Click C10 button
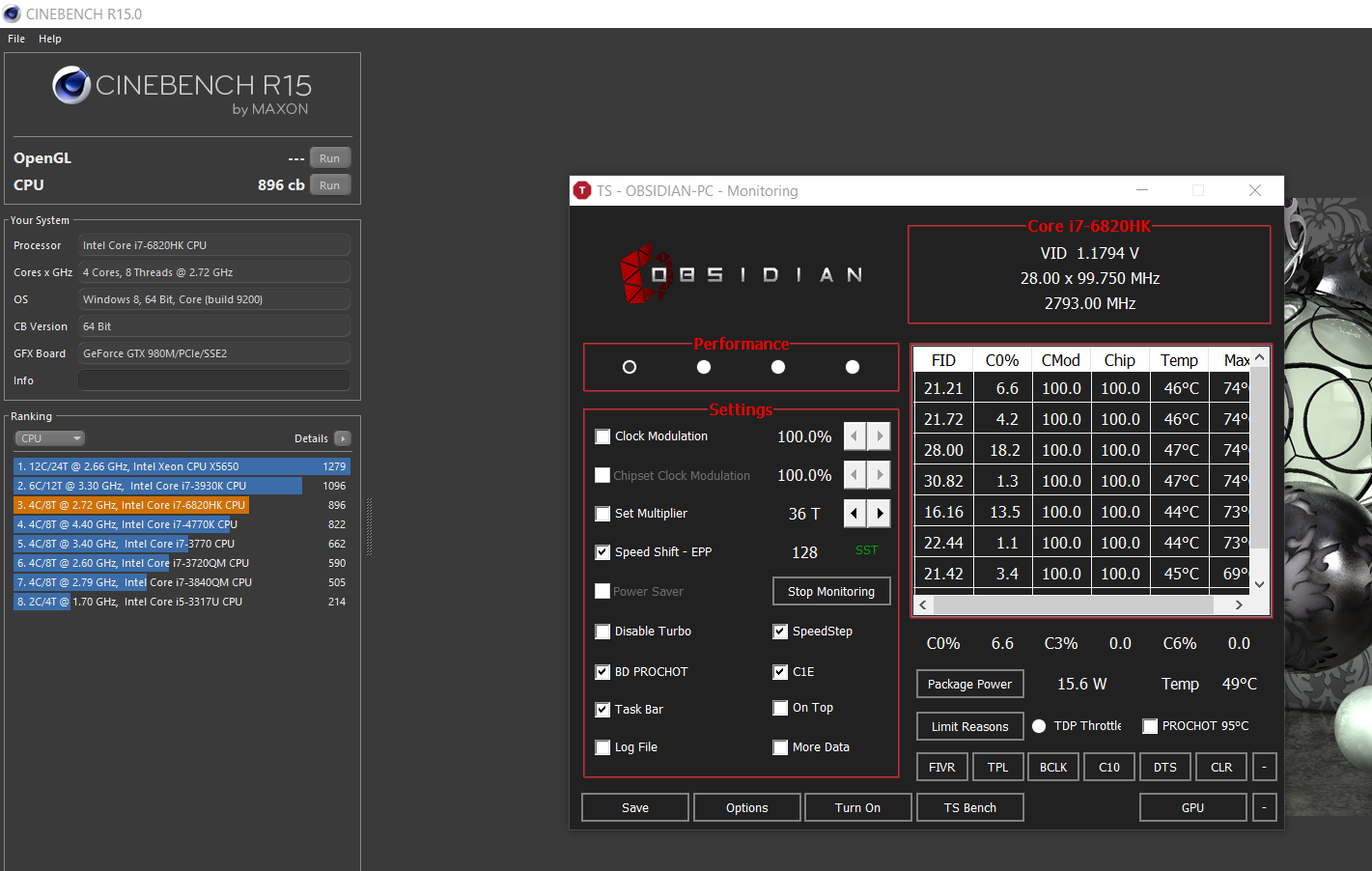Viewport: 1372px width, 871px height. coord(1109,768)
